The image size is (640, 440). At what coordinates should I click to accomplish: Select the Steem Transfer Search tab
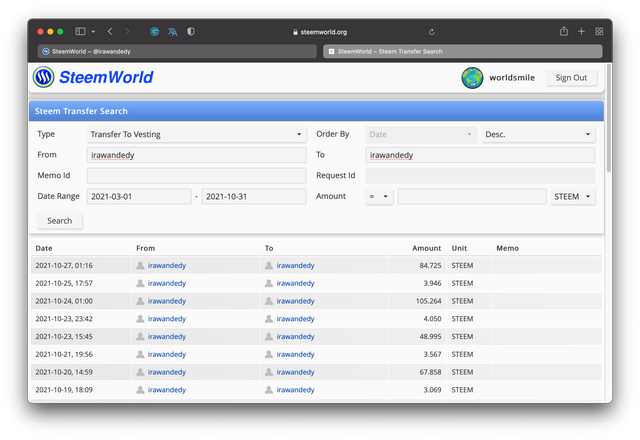463,51
